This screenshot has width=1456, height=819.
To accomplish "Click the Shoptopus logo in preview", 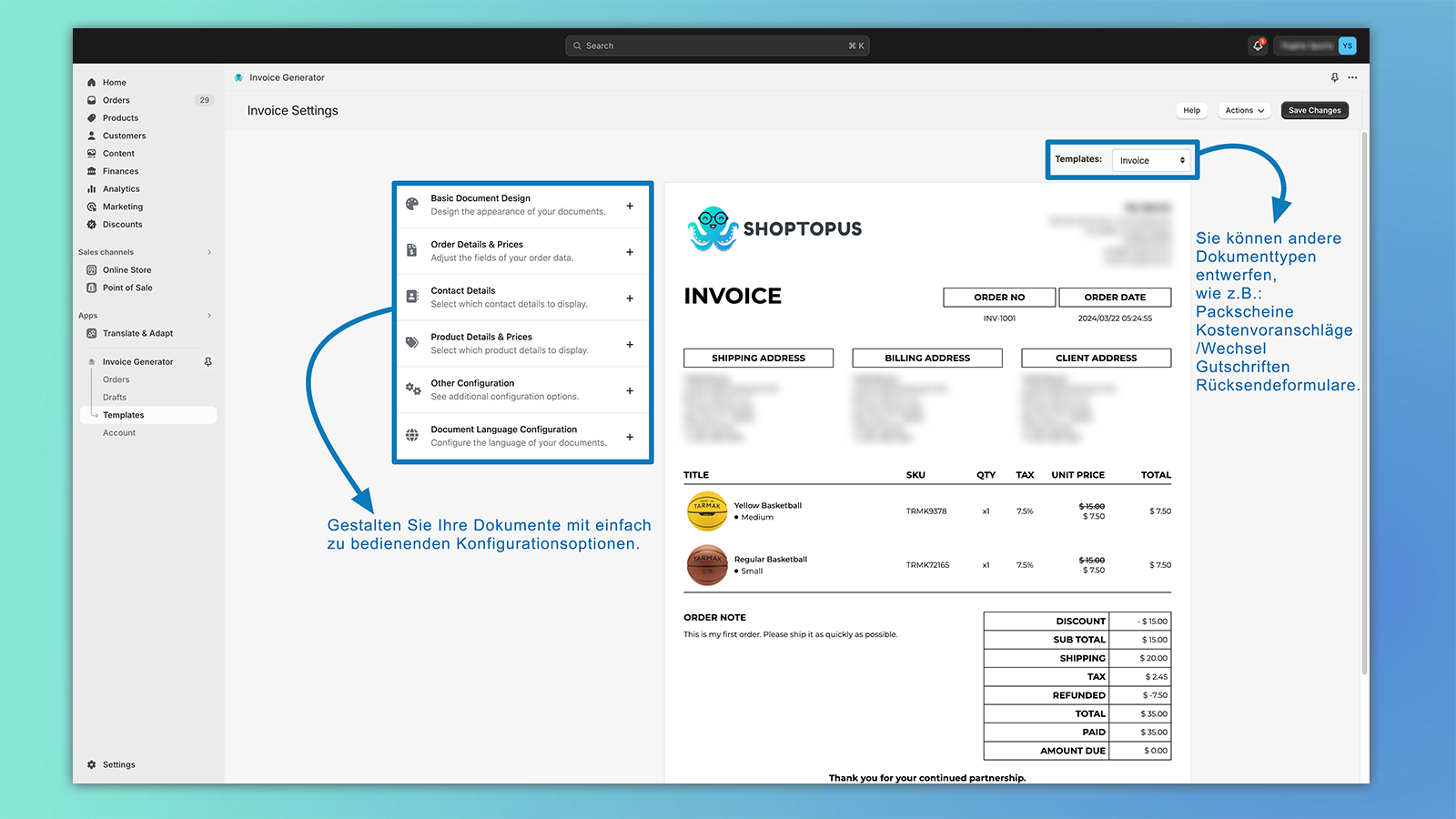I will [x=774, y=228].
